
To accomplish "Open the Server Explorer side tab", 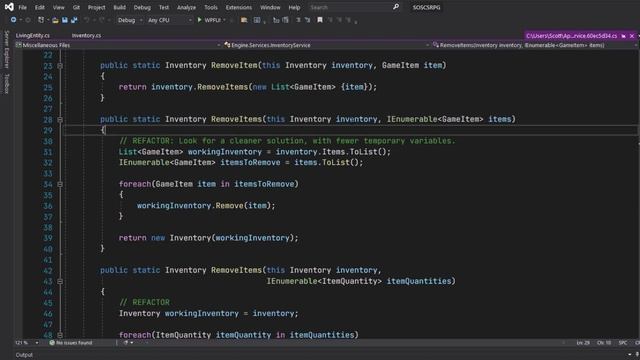I will pos(7,49).
